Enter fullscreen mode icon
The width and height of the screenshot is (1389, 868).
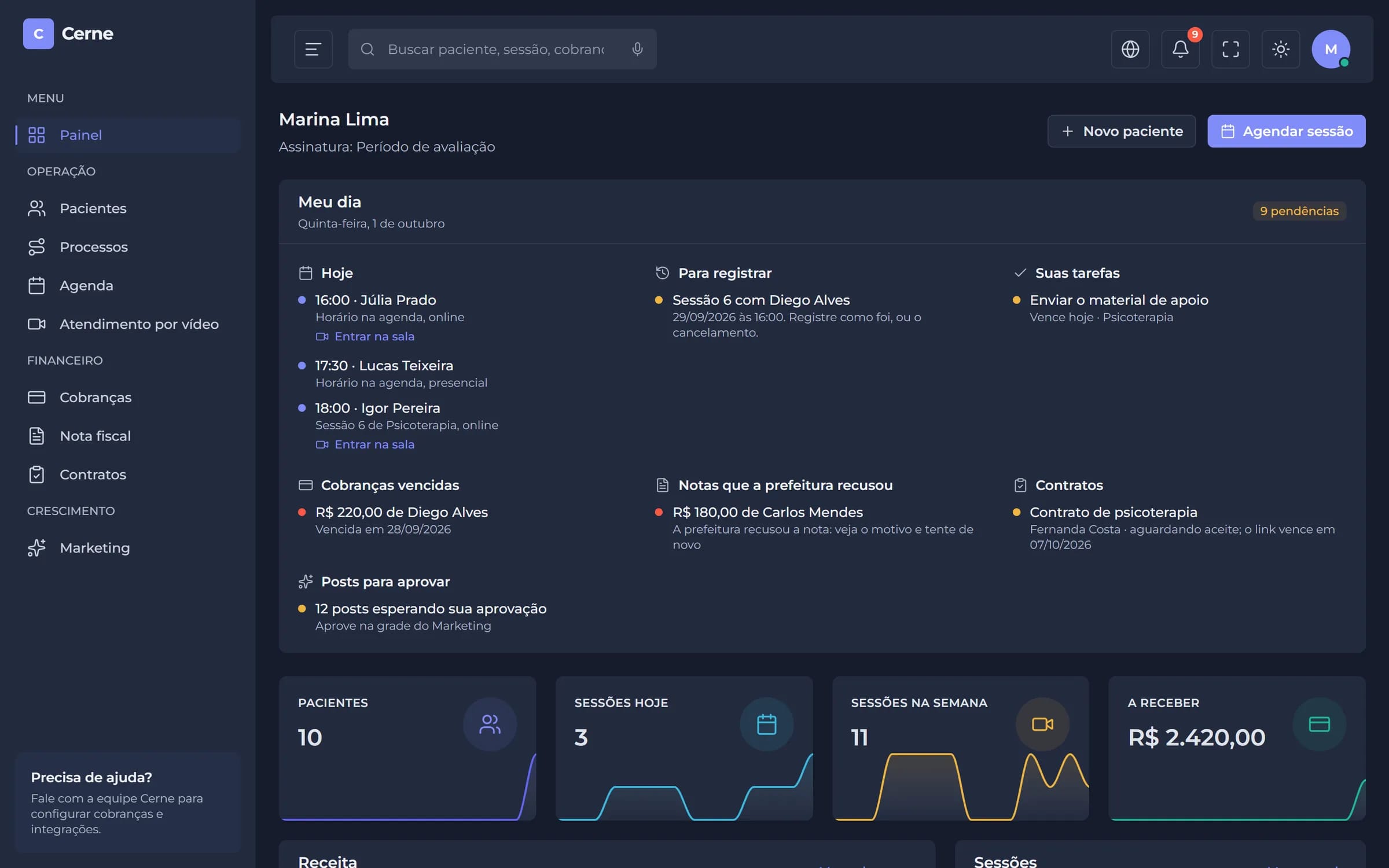tap(1230, 49)
